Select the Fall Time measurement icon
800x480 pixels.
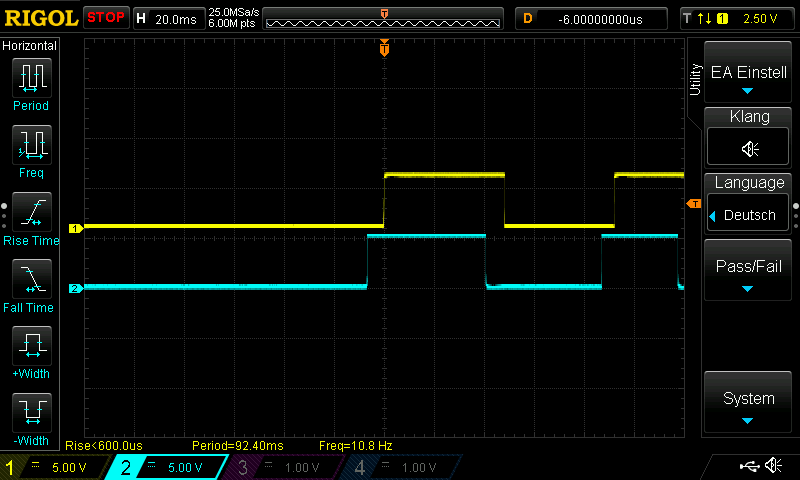click(32, 279)
